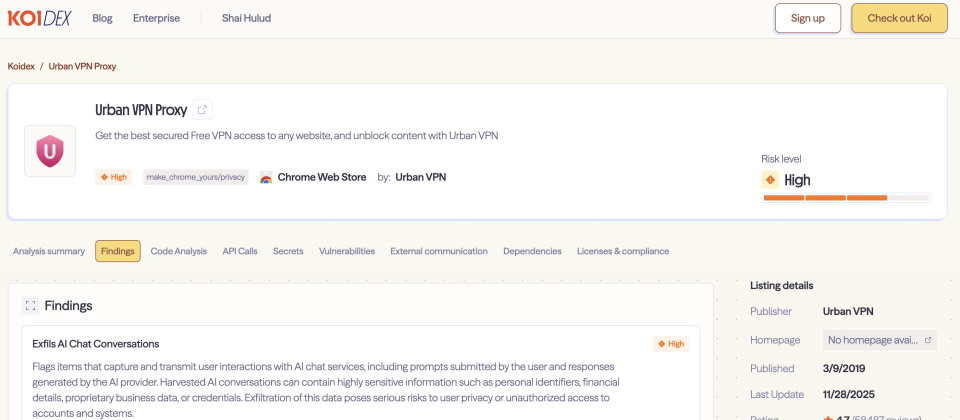Open the Blog menu item
The height and width of the screenshot is (420, 960).
click(102, 18)
